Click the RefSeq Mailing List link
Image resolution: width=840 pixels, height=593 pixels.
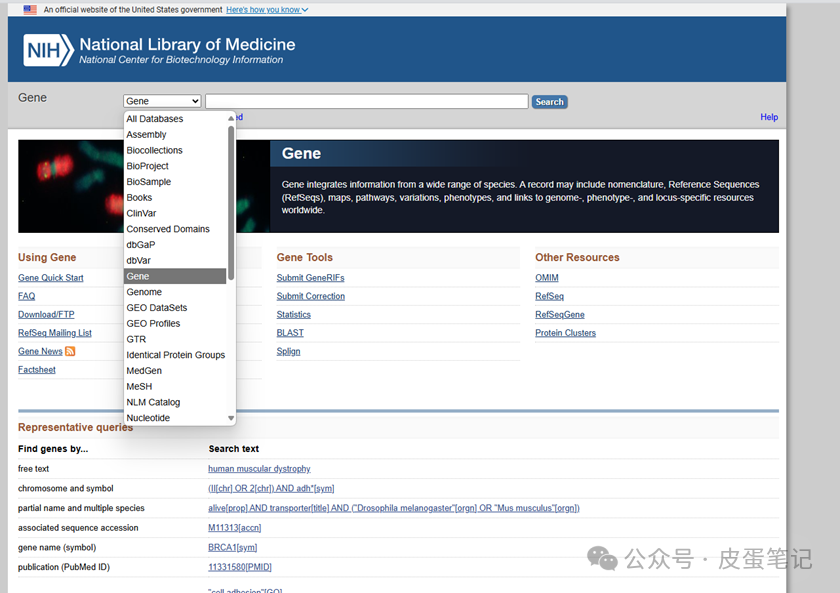click(x=55, y=333)
